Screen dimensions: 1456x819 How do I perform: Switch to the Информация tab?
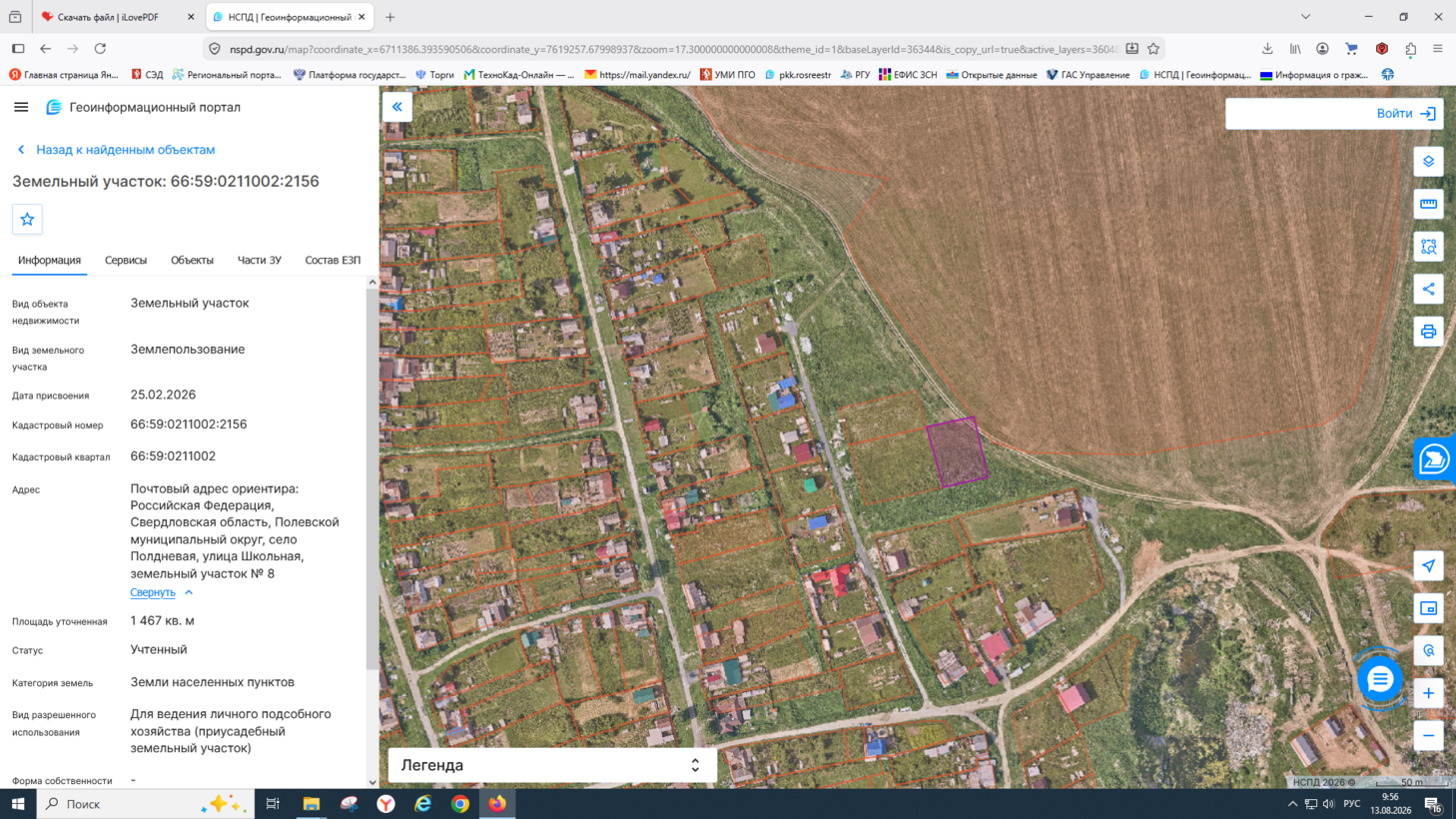(49, 260)
